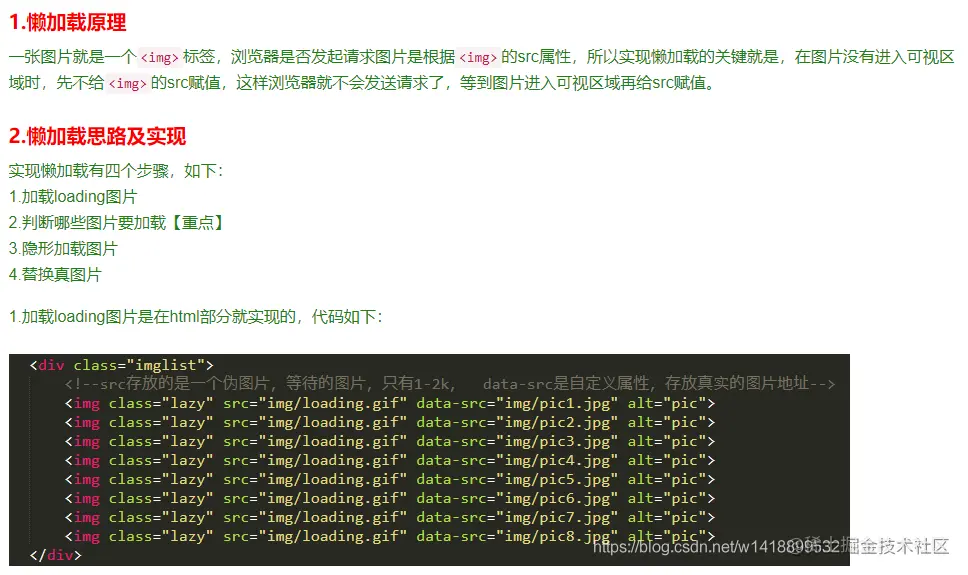The height and width of the screenshot is (575, 968).
Task: Click the list item '2.判断哪些图片要加载【重点】'
Action: (116, 223)
